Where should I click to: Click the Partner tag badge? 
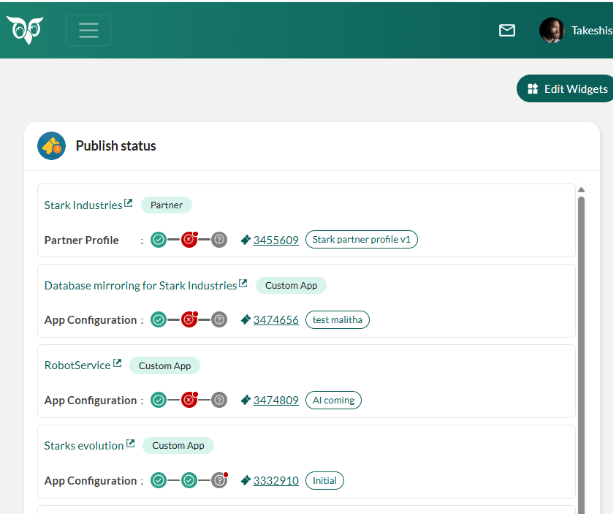pyautogui.click(x=166, y=205)
